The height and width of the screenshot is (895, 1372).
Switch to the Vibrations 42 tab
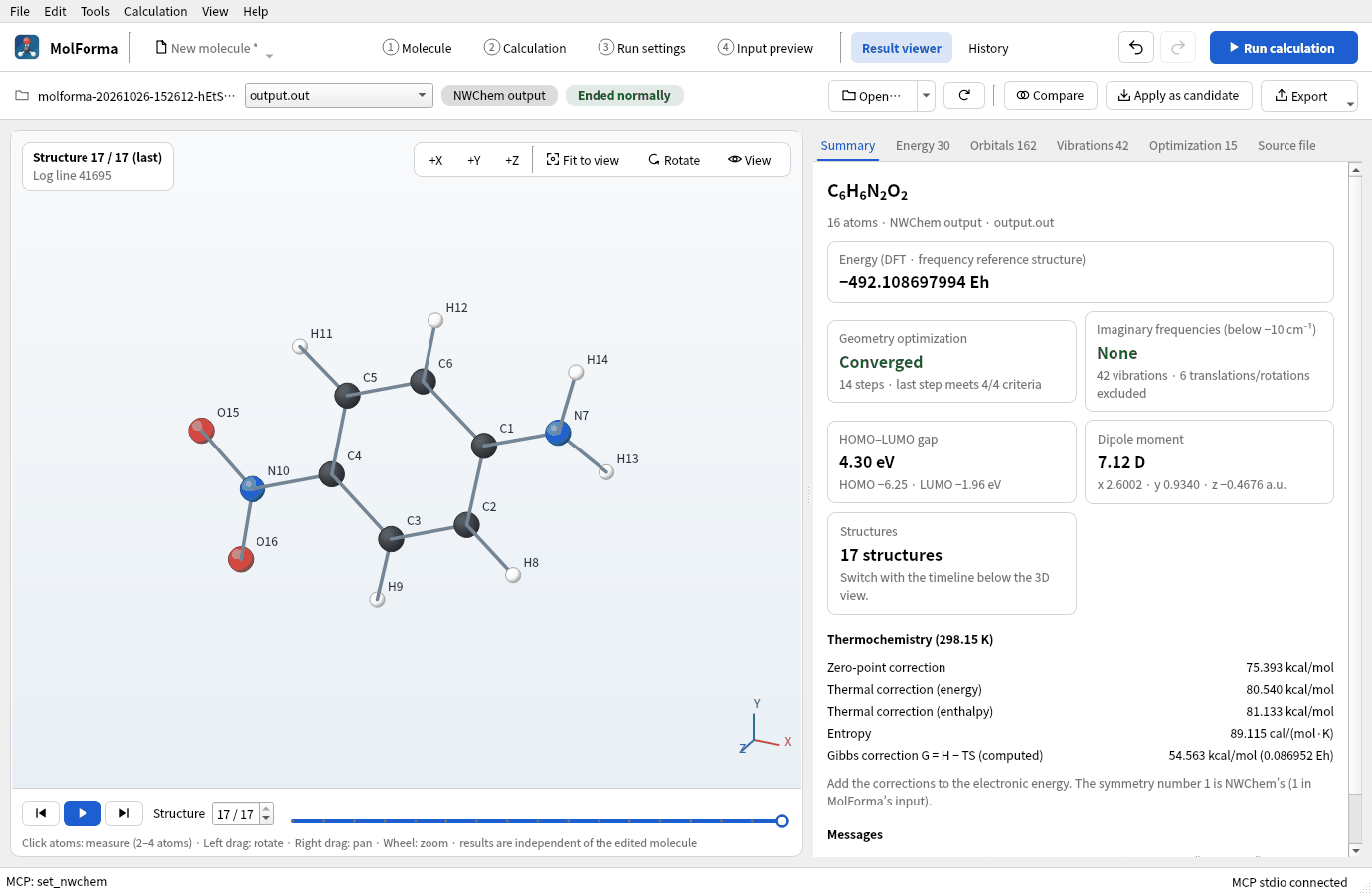click(x=1093, y=145)
